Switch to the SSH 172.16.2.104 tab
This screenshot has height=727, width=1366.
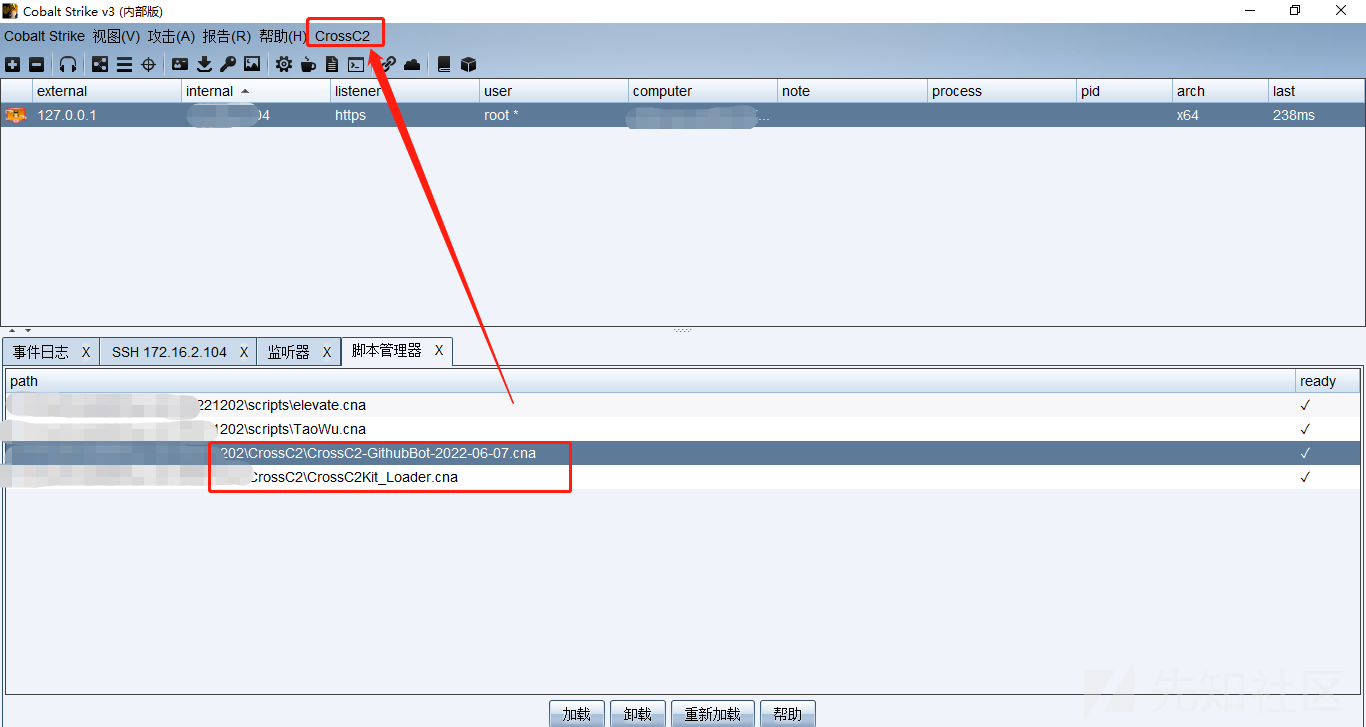pos(169,352)
